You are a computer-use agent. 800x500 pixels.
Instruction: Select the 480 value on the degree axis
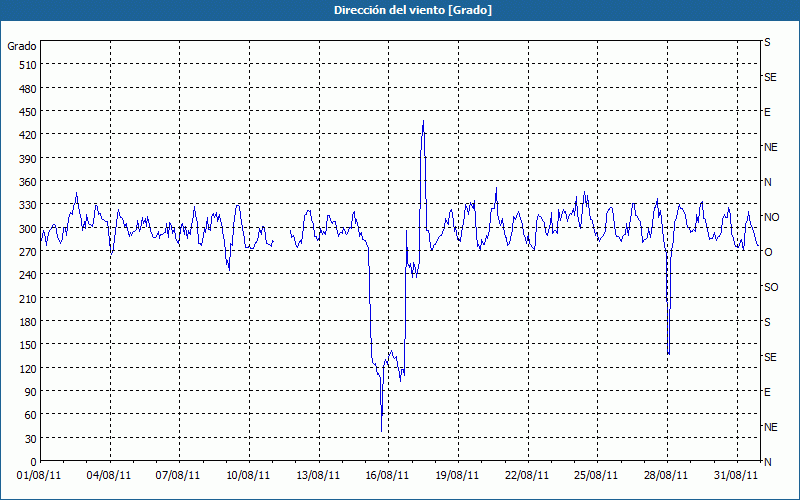[28, 89]
